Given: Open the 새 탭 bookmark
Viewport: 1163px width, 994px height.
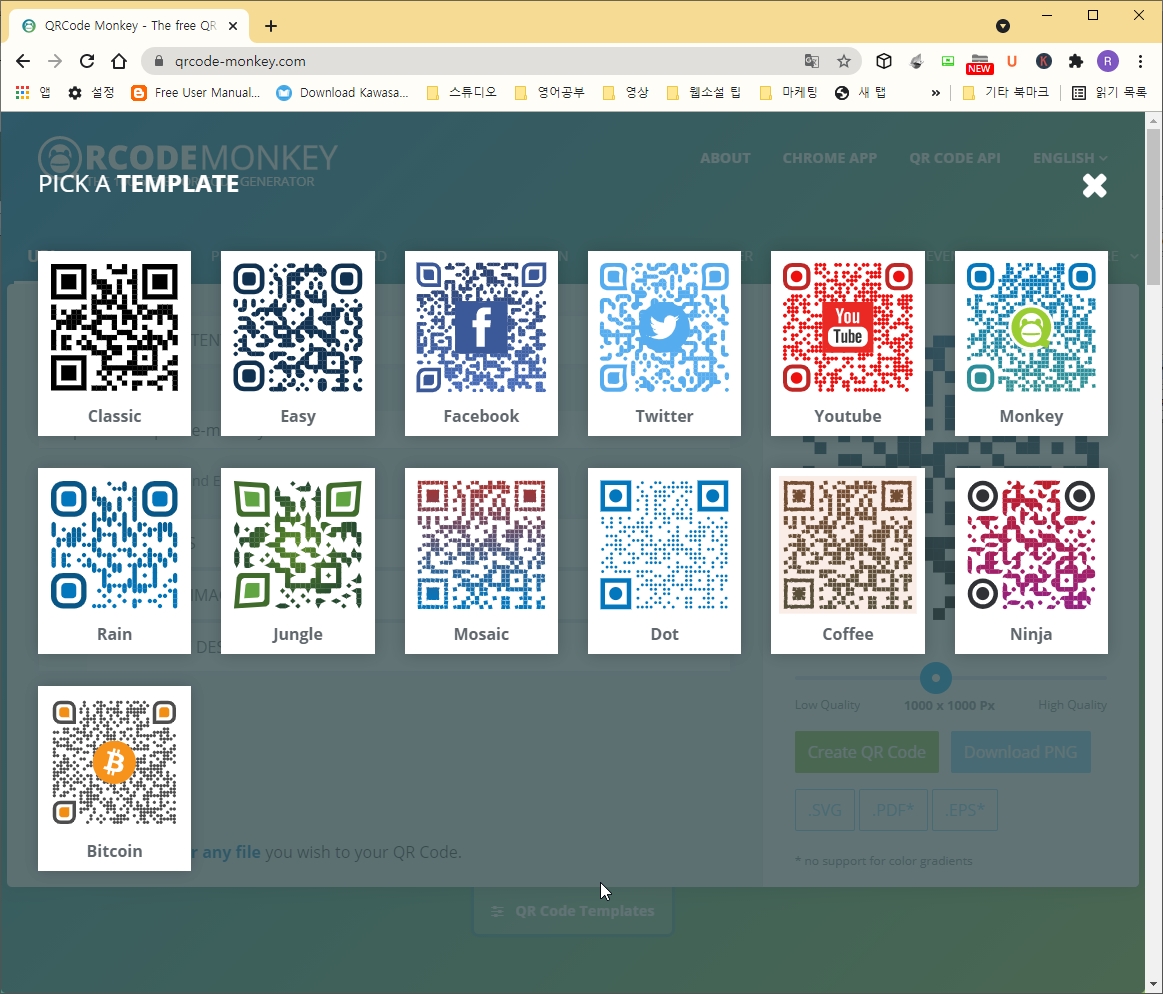Looking at the screenshot, I should pos(861,93).
